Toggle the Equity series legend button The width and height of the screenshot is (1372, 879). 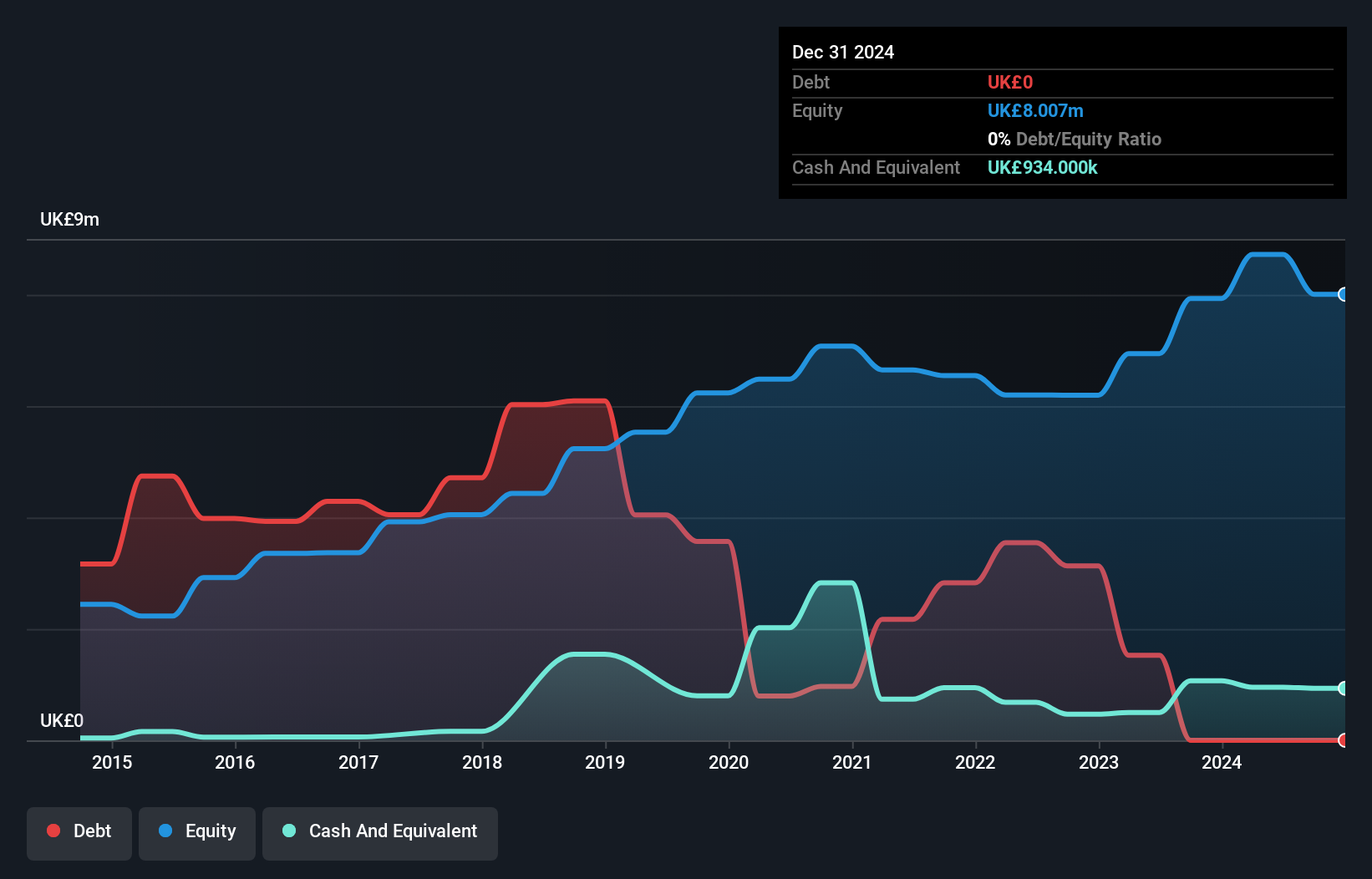tap(197, 833)
